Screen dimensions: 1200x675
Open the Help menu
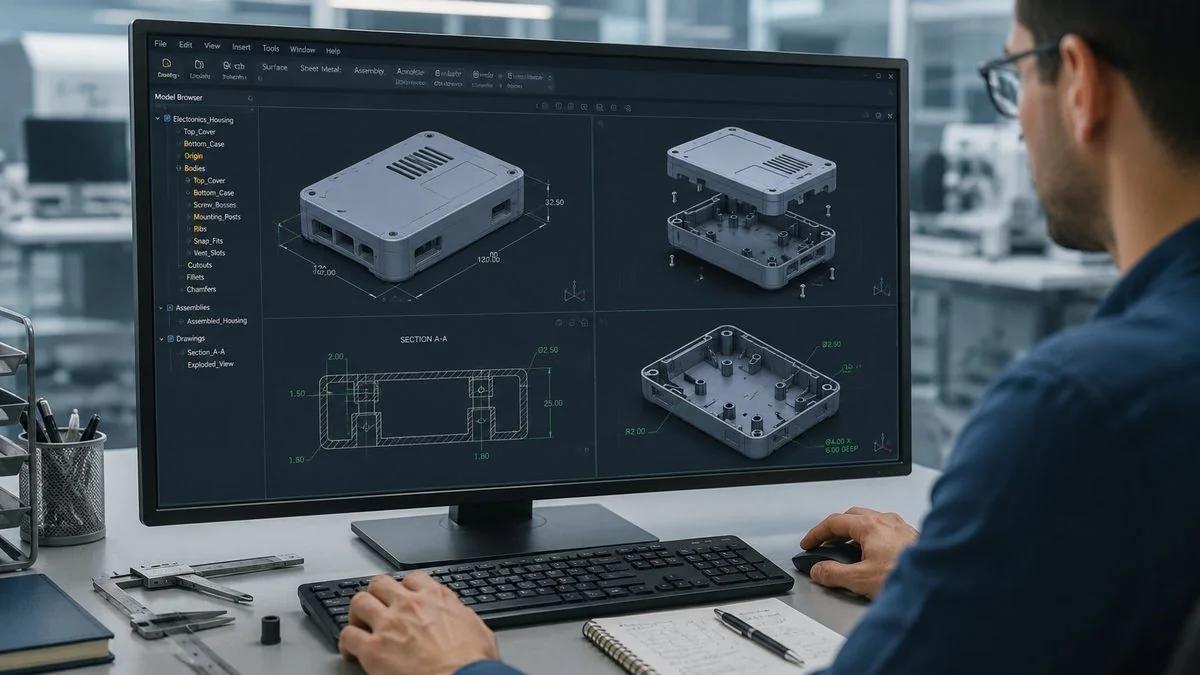pos(333,50)
